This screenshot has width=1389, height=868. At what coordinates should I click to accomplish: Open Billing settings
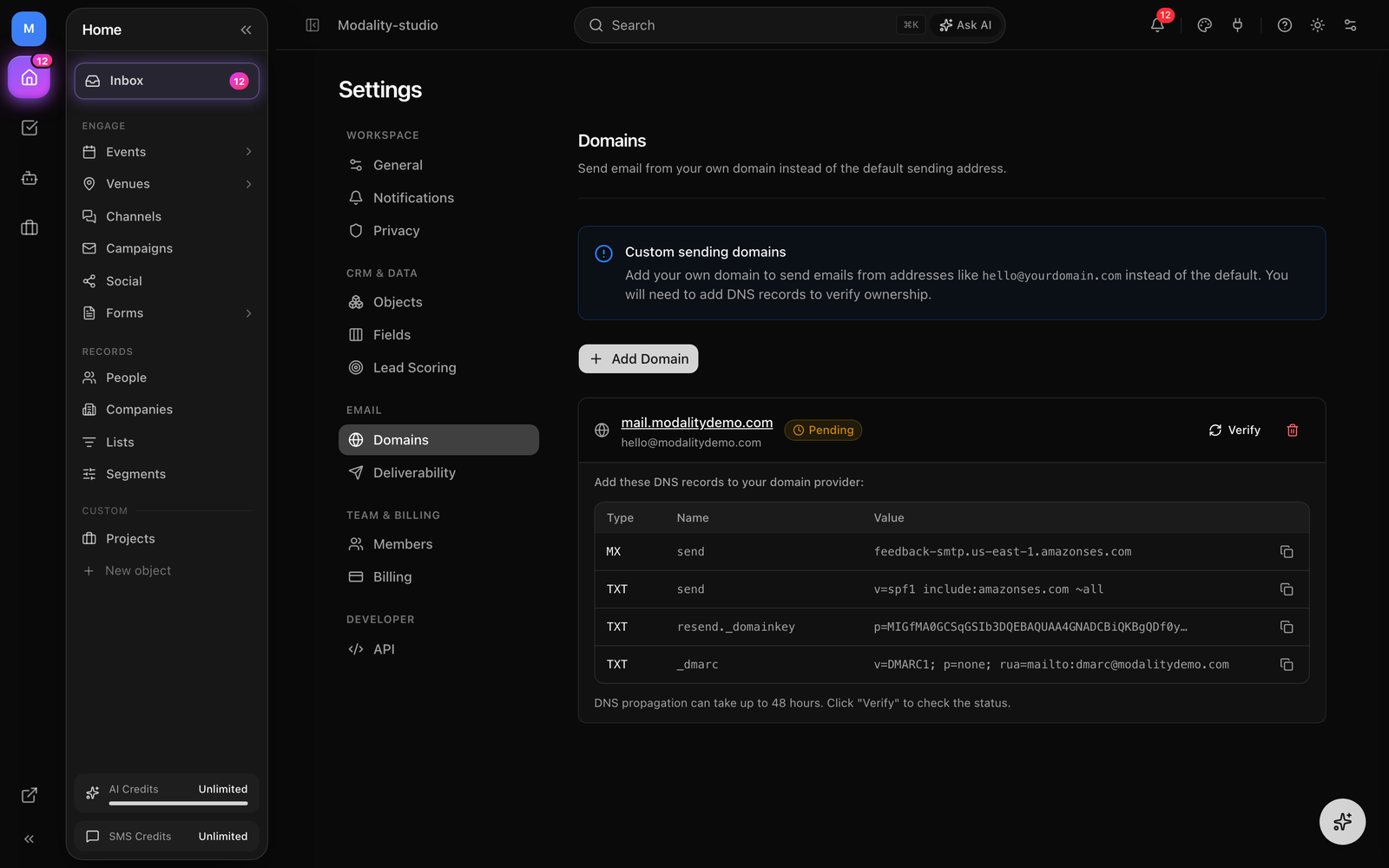click(438, 577)
